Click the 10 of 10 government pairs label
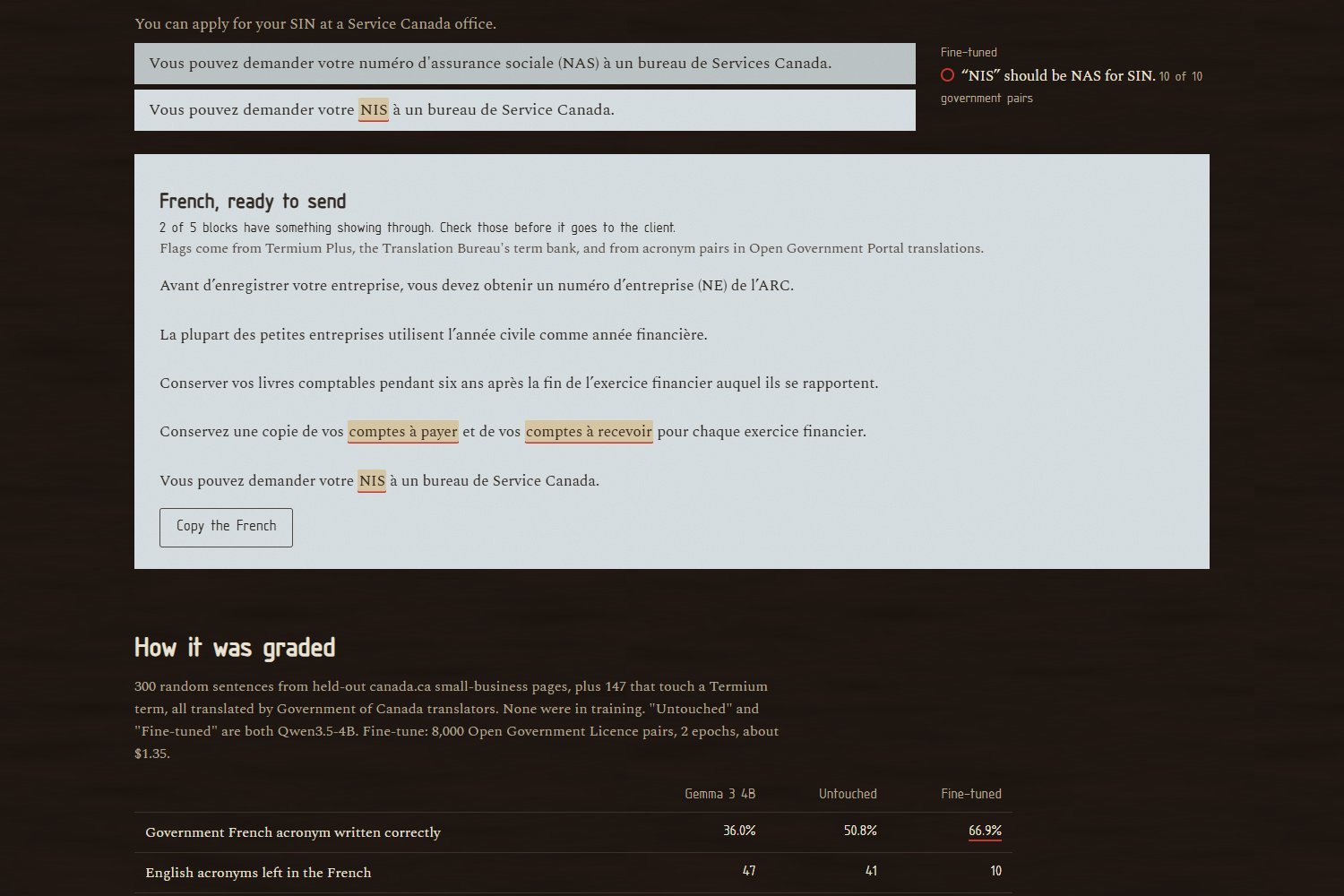The height and width of the screenshot is (896, 1344). (1072, 87)
